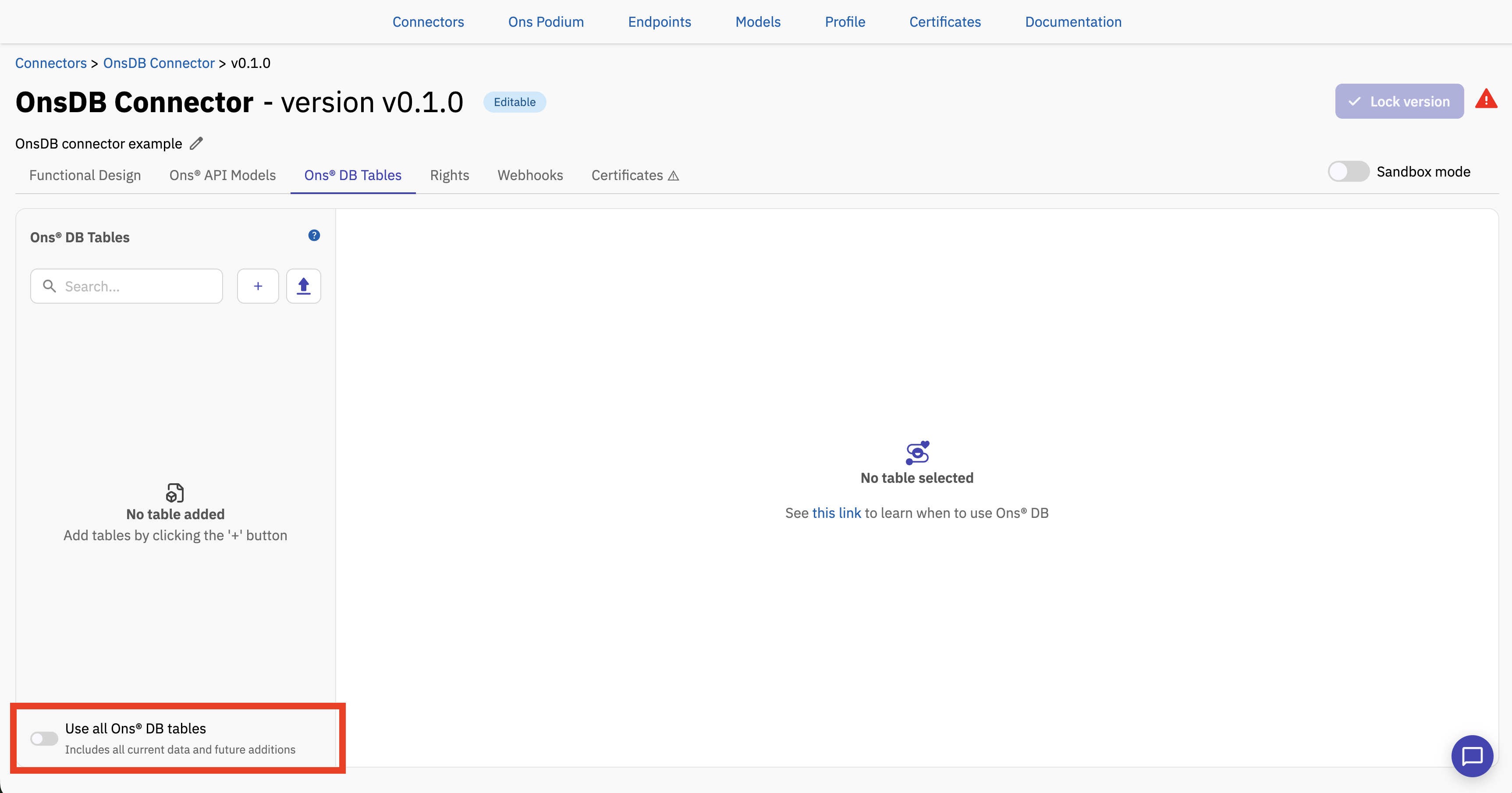Open the Certificates tab with warning
Viewport: 1512px width, 793px height.
[635, 175]
